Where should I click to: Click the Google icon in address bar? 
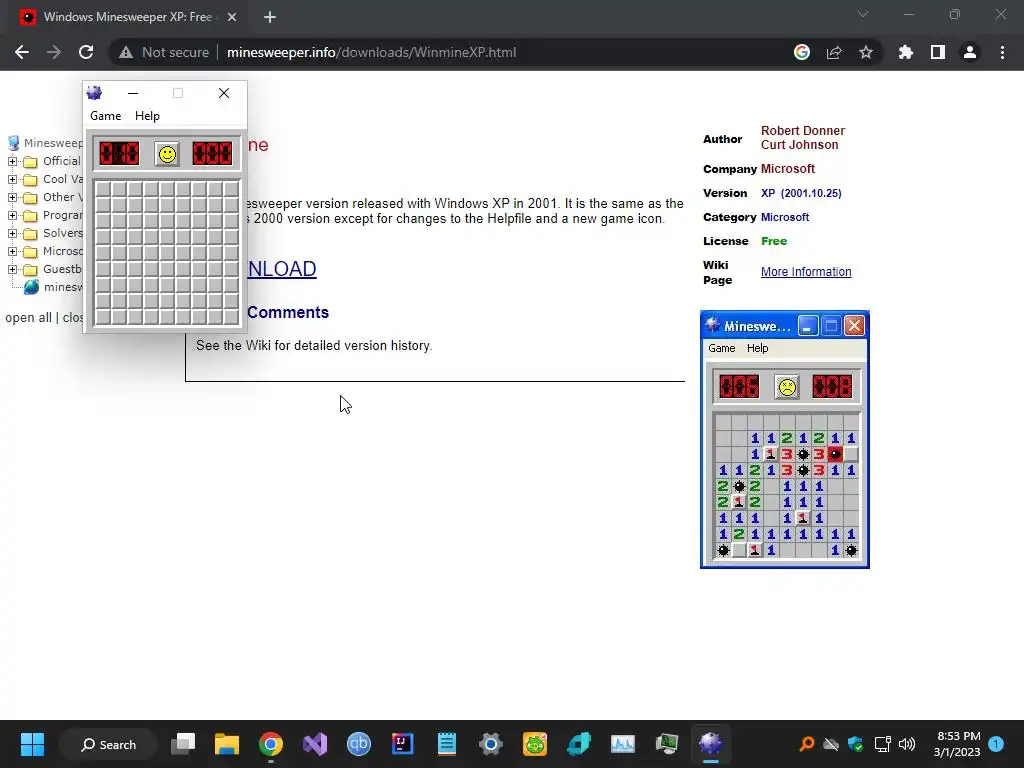coord(802,52)
